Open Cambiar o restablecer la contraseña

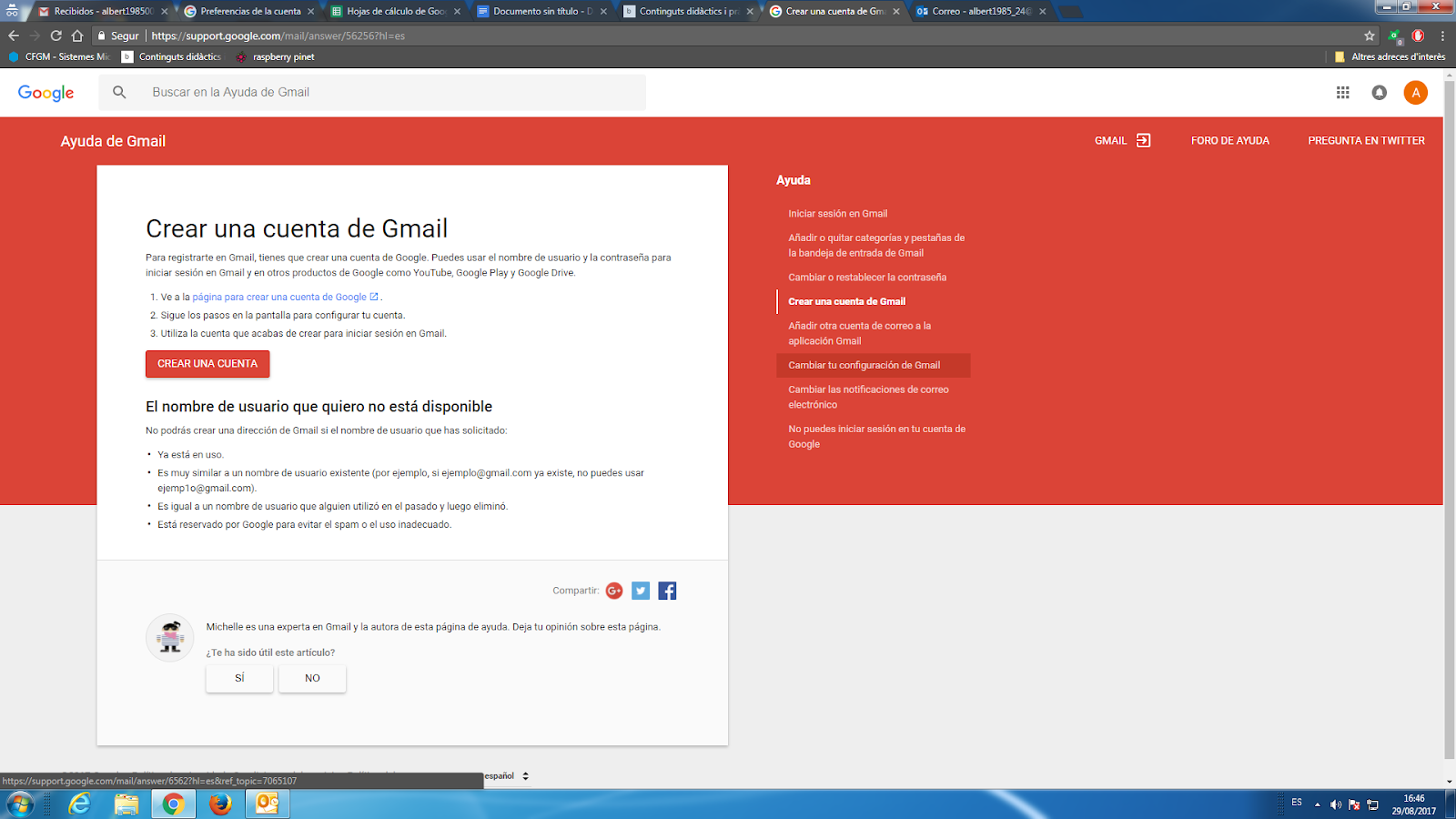tap(867, 278)
